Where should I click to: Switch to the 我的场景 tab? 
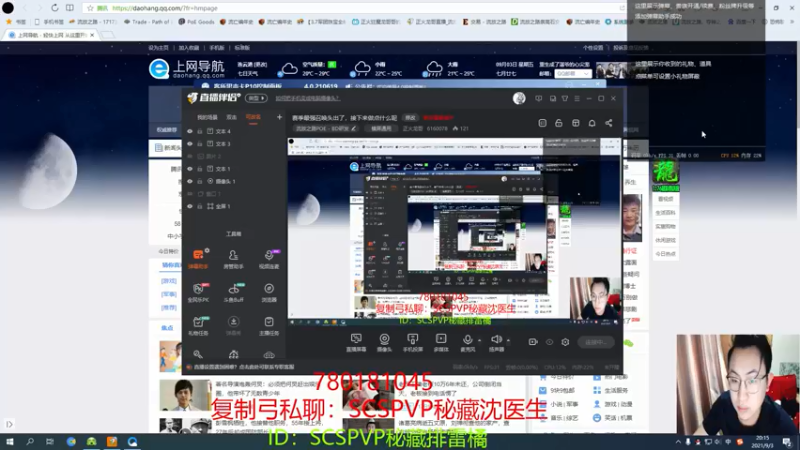coord(207,117)
